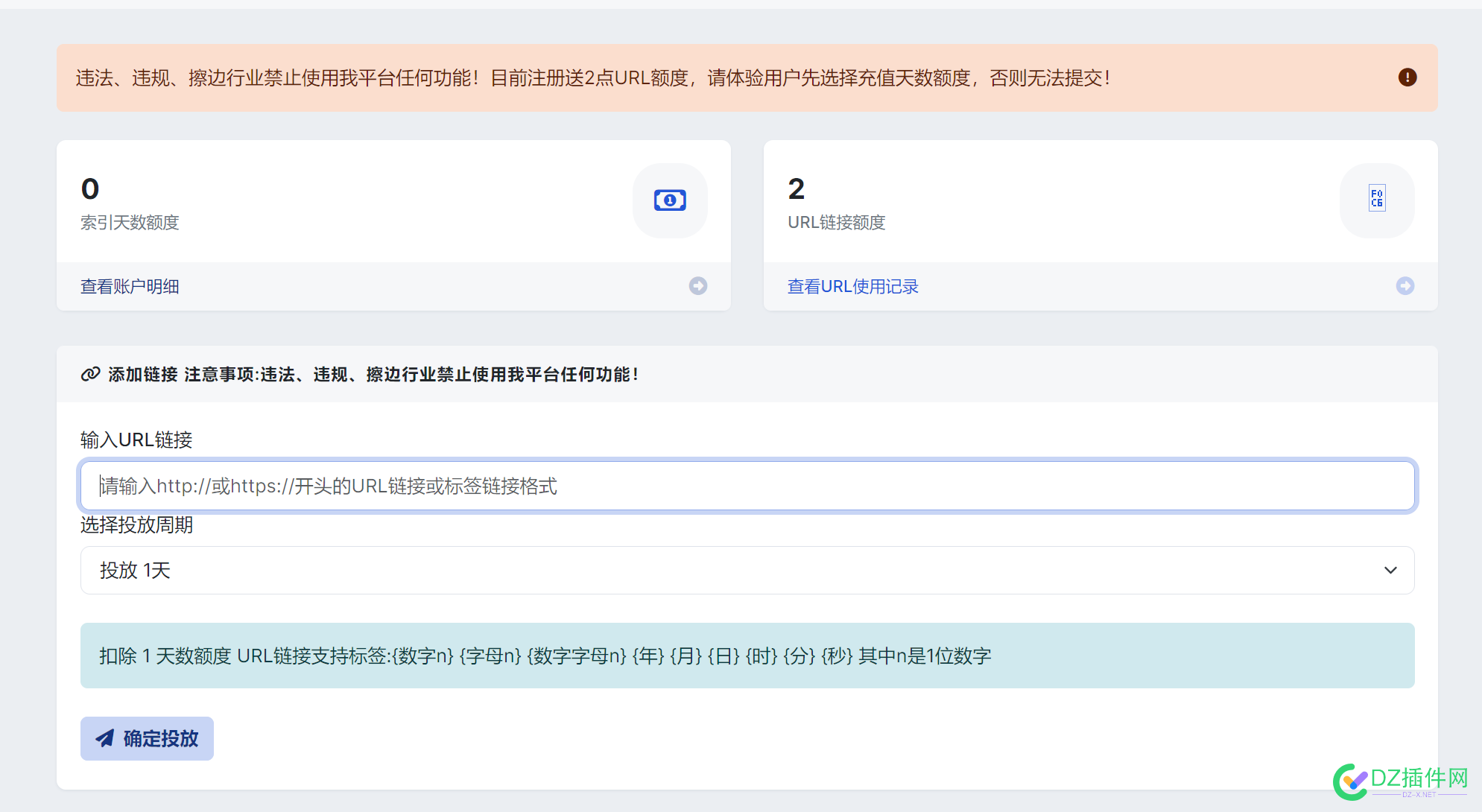Click the red warning banner text

(x=593, y=78)
